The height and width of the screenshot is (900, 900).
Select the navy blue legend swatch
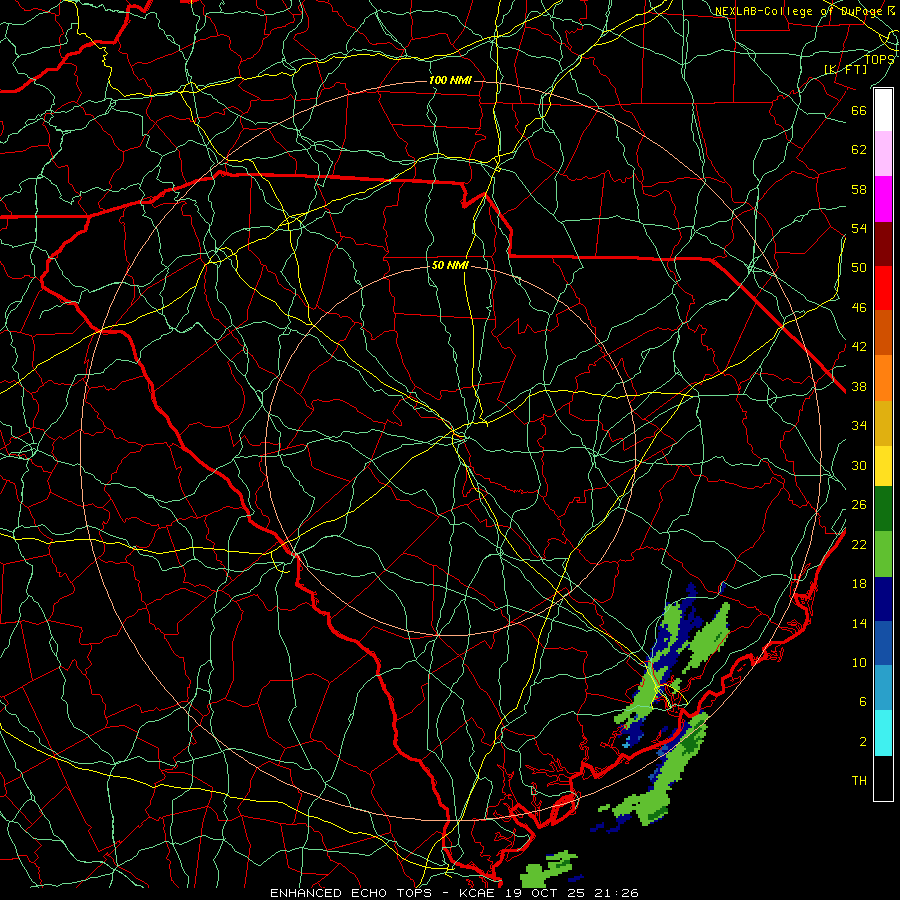[883, 599]
